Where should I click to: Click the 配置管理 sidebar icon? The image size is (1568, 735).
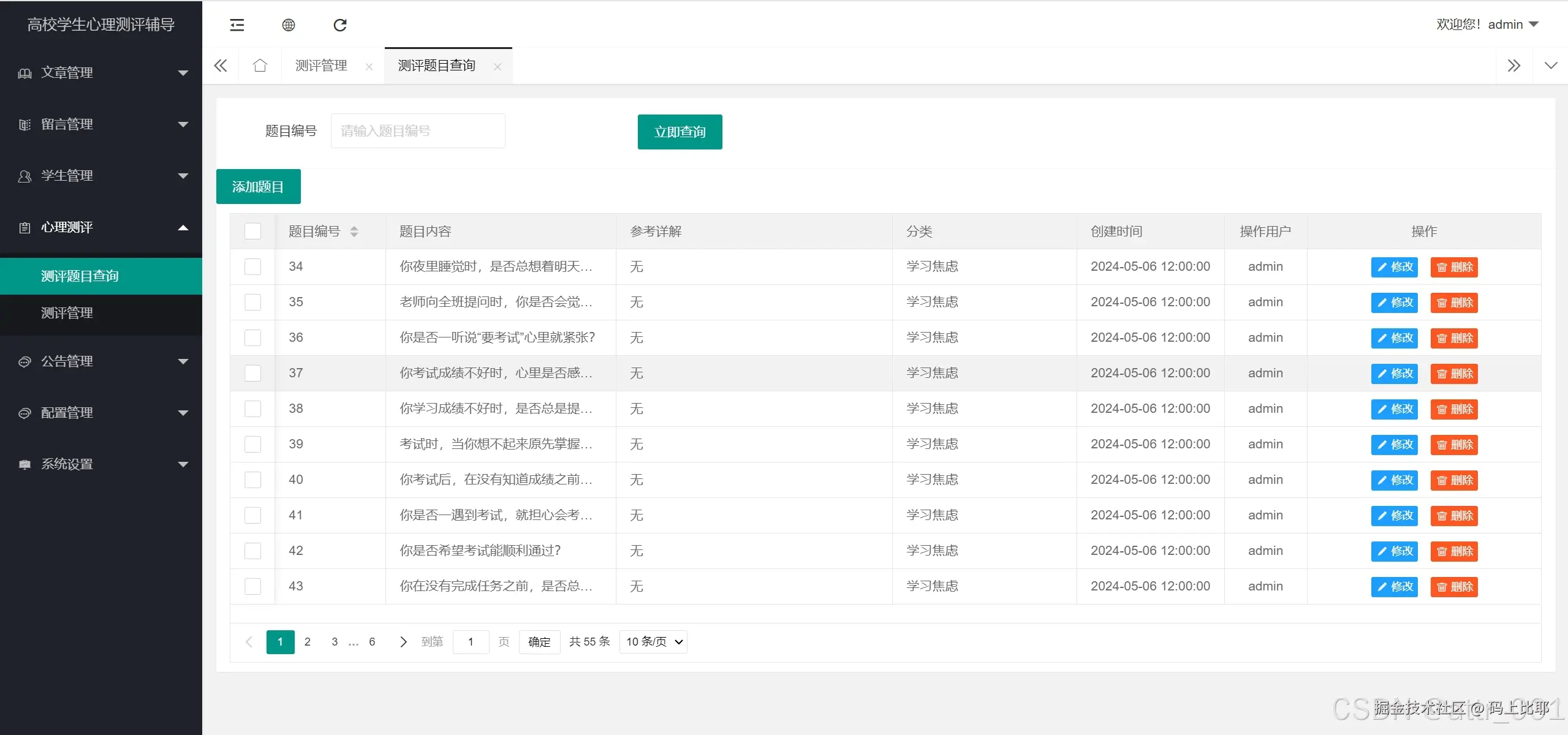25,413
